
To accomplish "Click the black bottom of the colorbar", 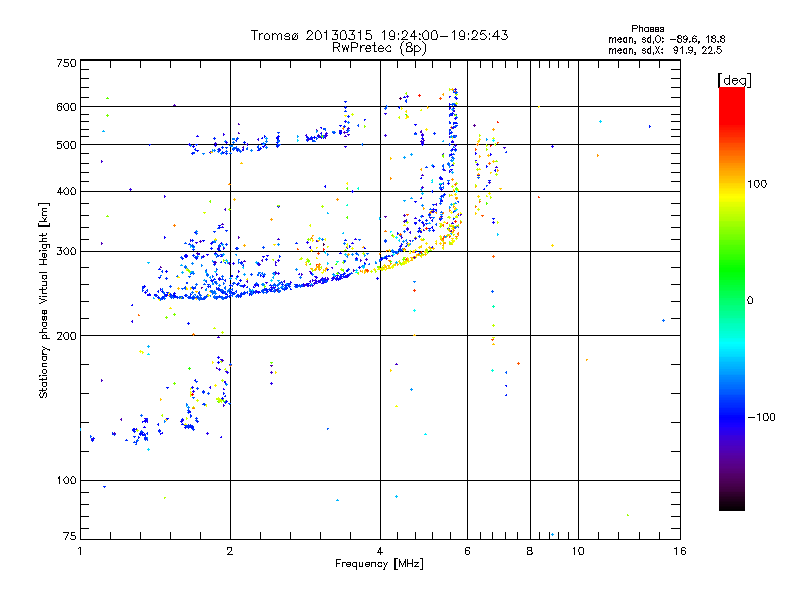I will (x=732, y=503).
